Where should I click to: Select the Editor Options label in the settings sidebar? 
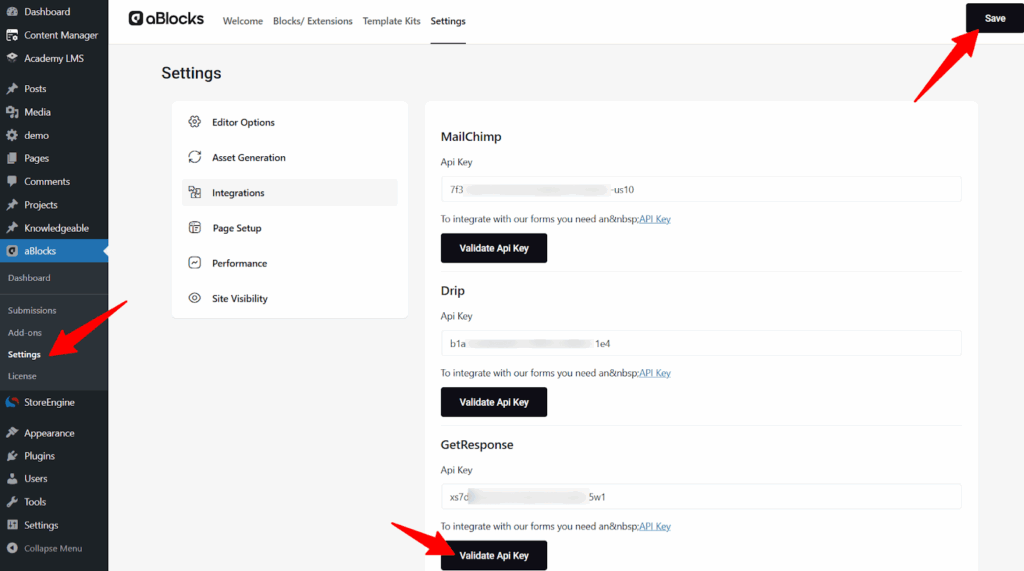click(x=243, y=122)
